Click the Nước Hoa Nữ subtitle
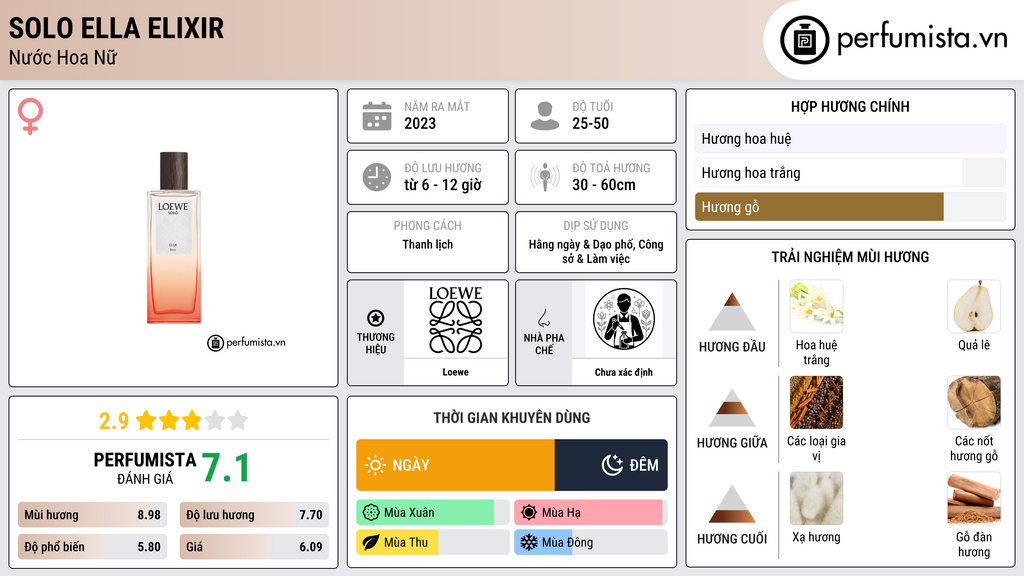1024x576 pixels. click(63, 57)
